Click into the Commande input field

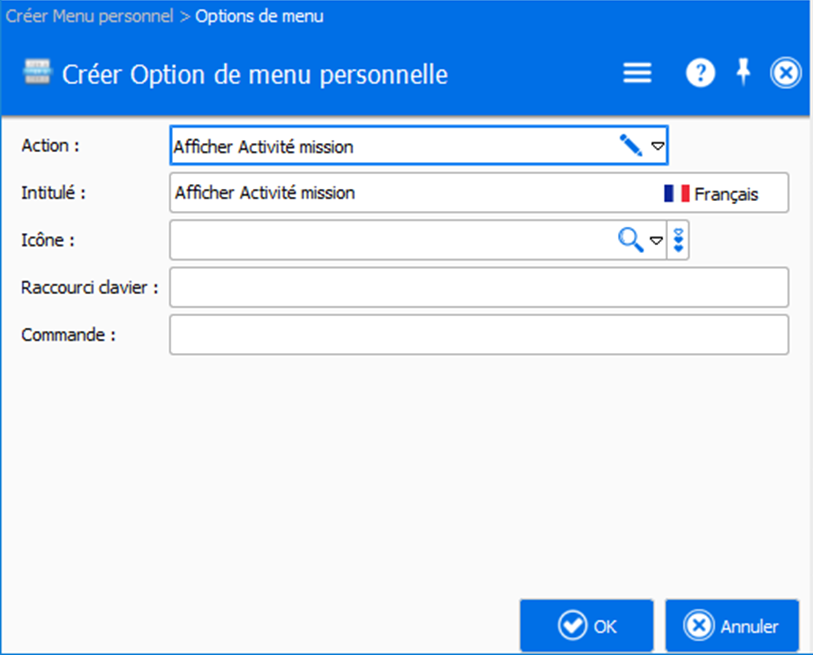click(478, 334)
